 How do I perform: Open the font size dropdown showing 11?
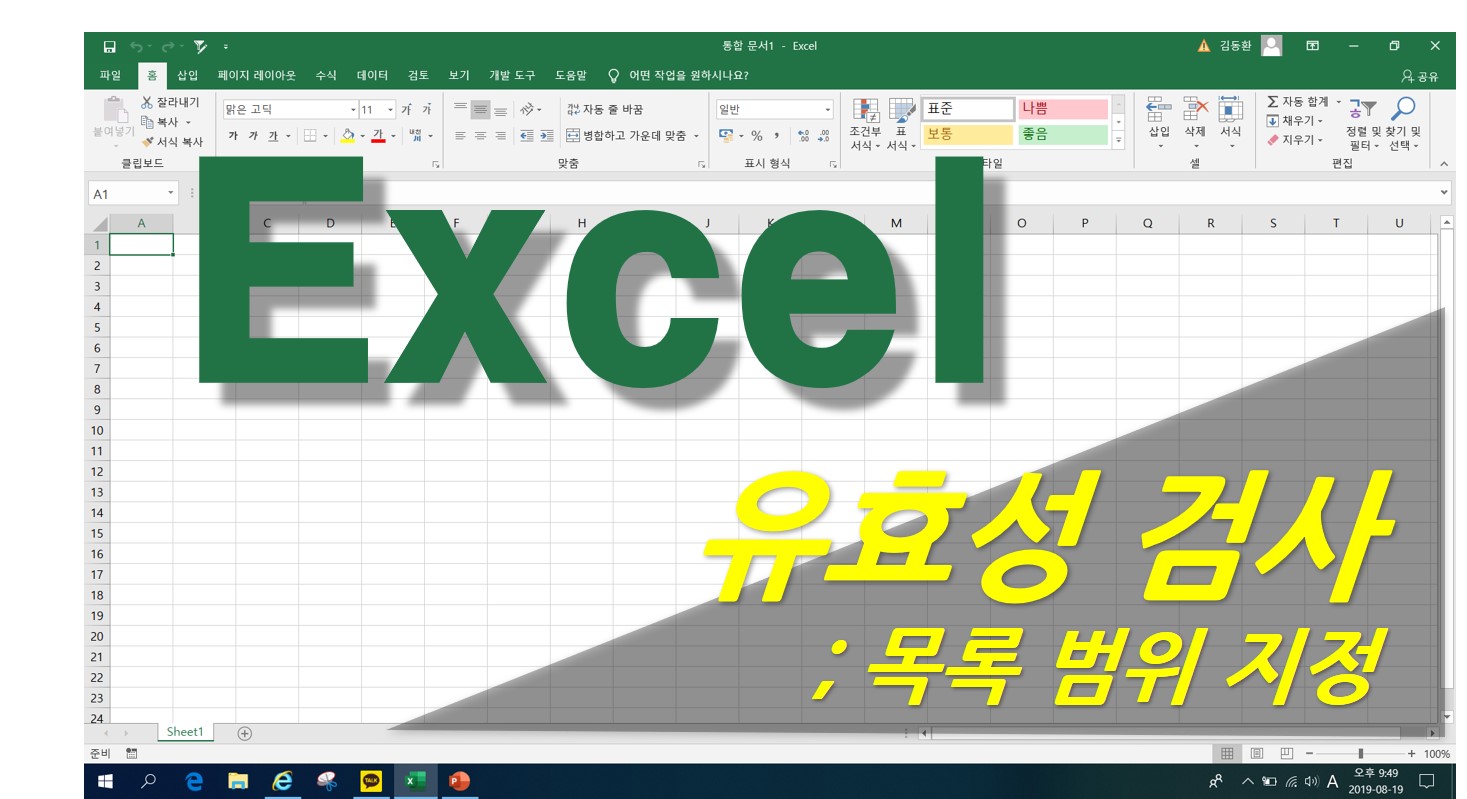tap(391, 110)
